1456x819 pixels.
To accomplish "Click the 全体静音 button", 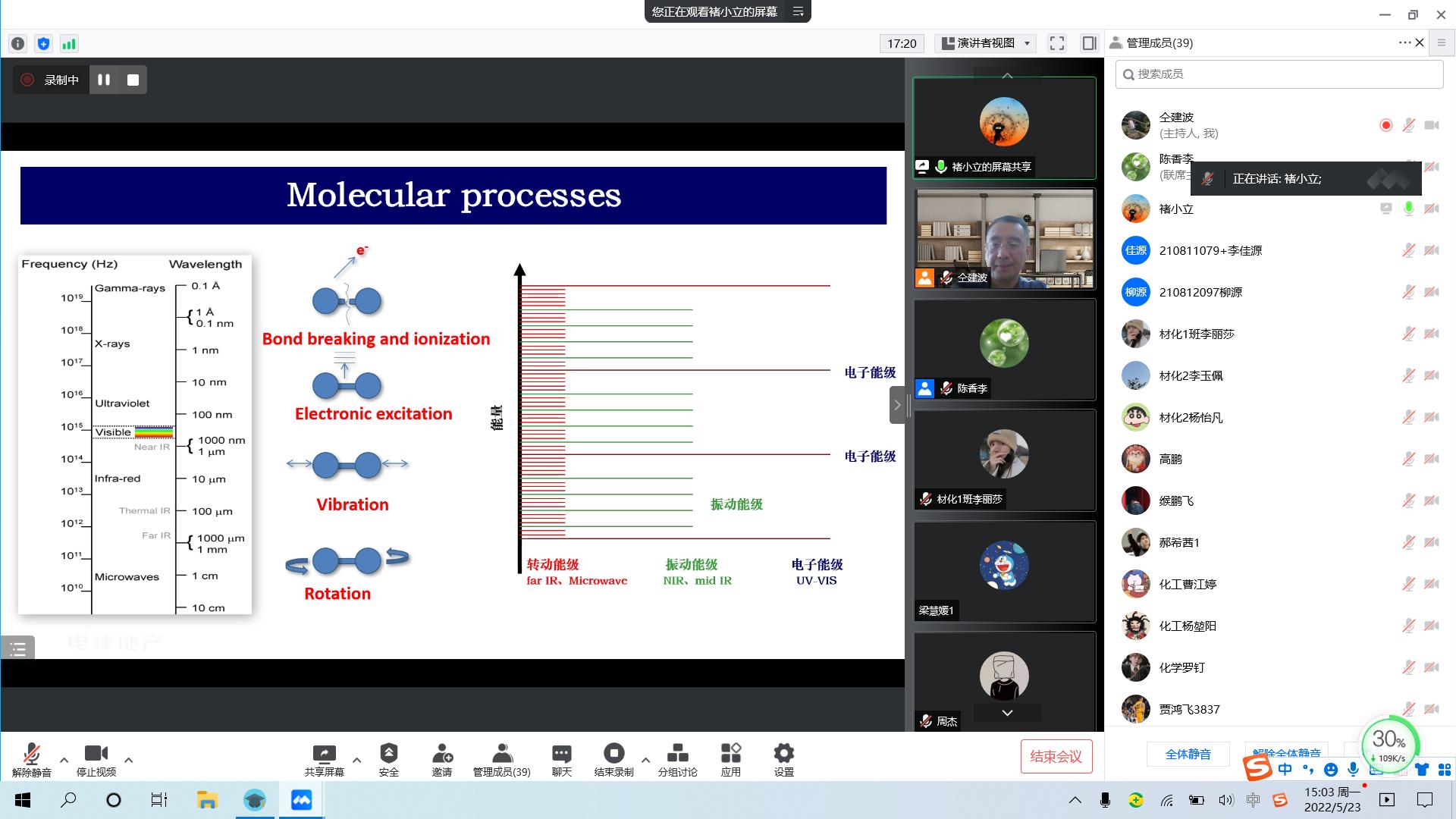I will coord(1188,754).
